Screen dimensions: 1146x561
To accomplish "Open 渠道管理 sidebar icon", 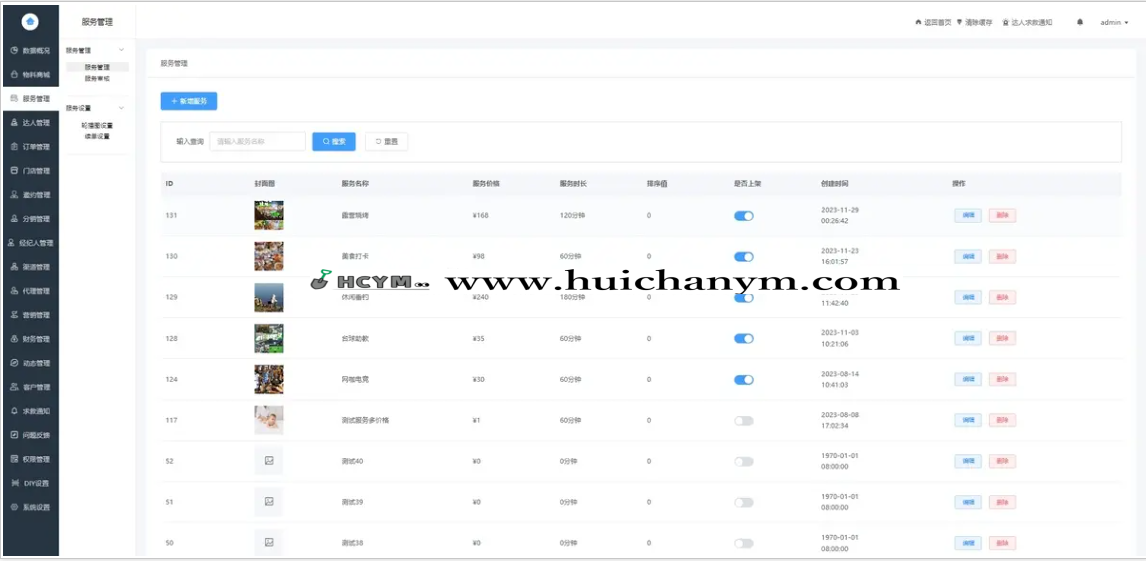I will pyautogui.click(x=14, y=267).
